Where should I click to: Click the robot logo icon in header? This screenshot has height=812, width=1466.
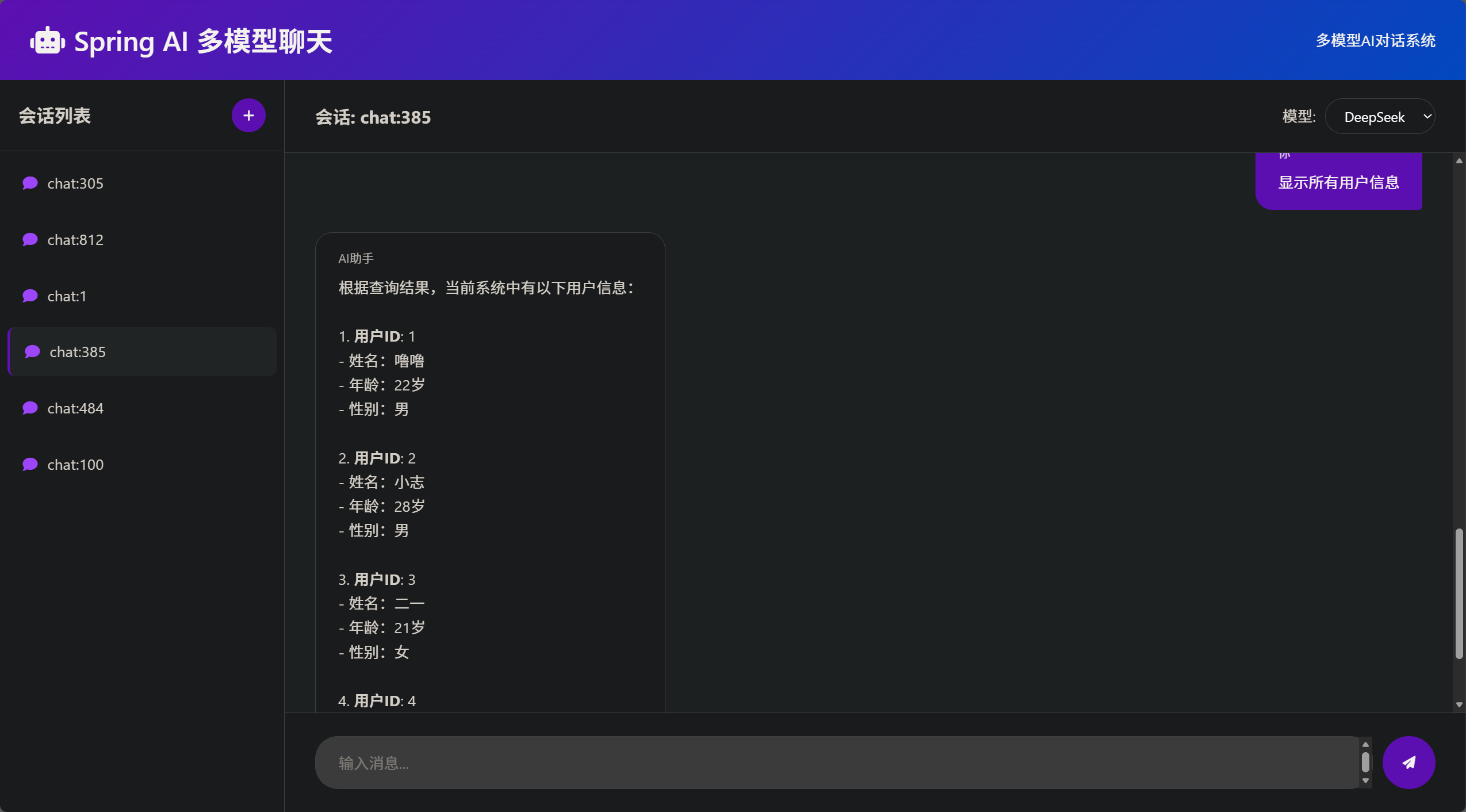(47, 41)
